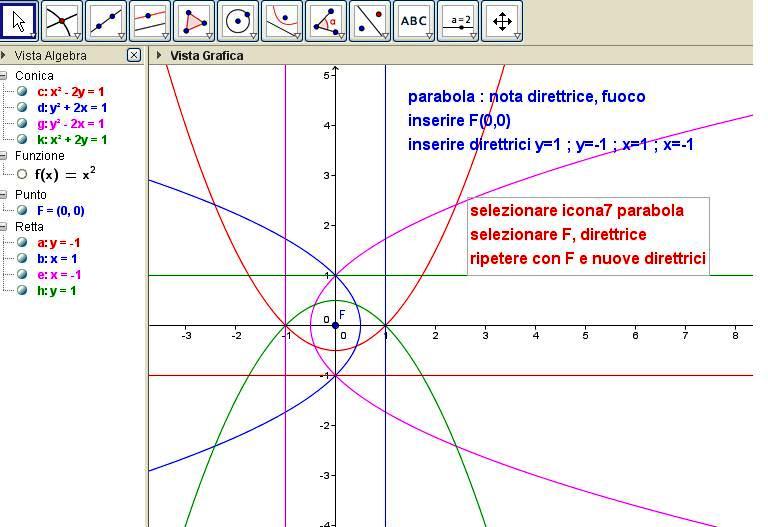Open dropdown arrow of Polygon tool
The height and width of the screenshot is (527, 768).
(x=209, y=36)
